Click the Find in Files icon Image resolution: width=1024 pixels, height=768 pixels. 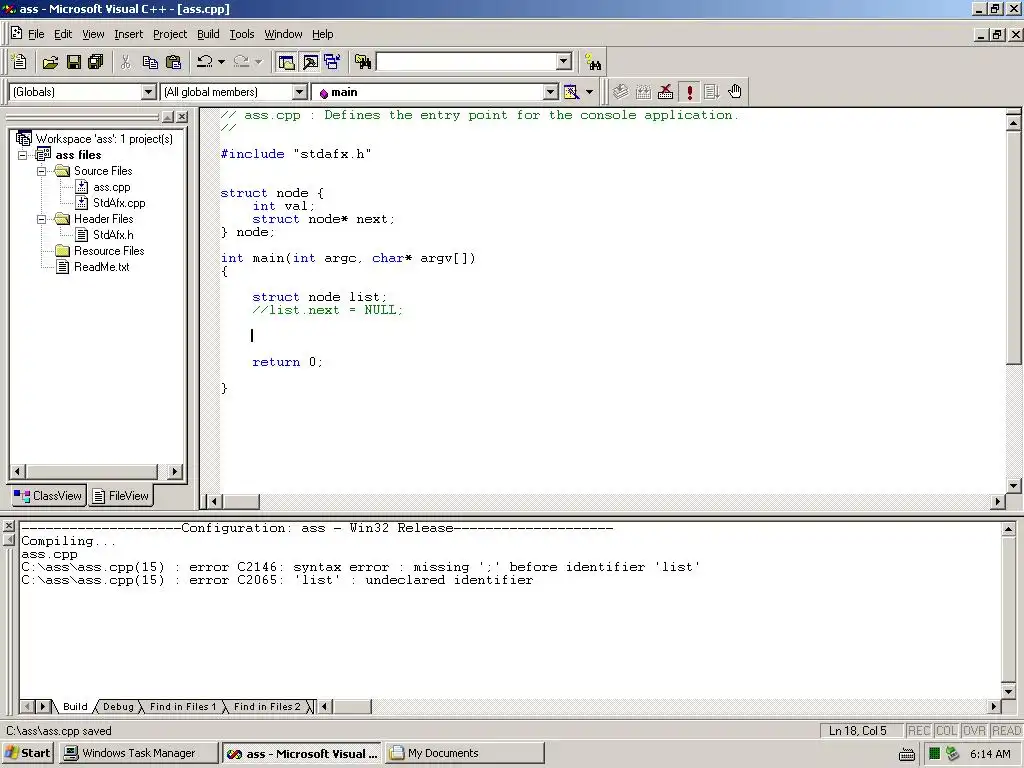point(363,62)
